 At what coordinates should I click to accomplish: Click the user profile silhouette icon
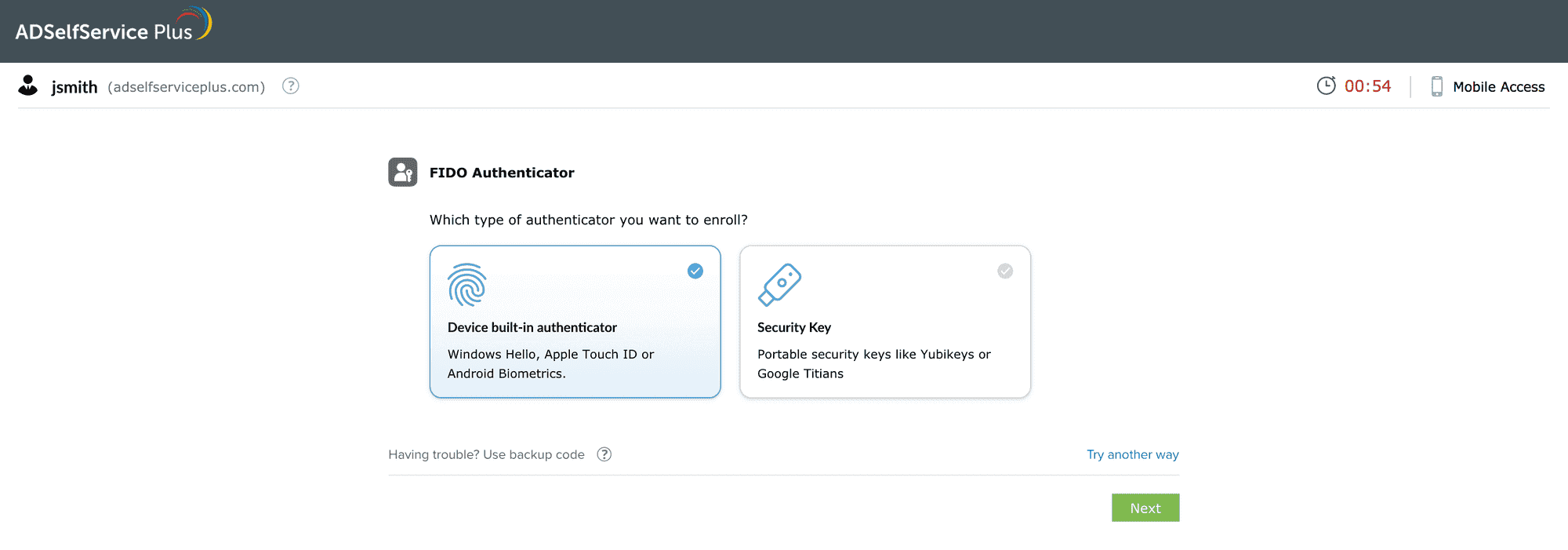click(28, 86)
